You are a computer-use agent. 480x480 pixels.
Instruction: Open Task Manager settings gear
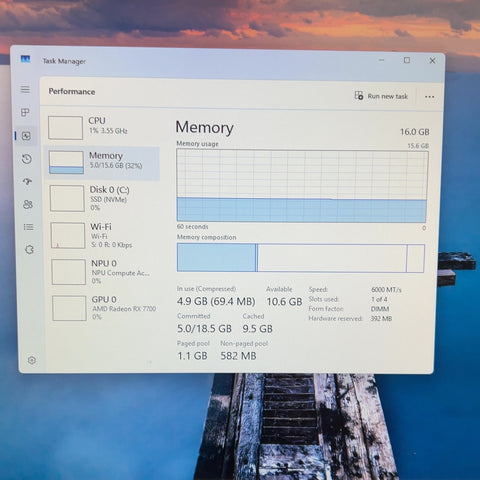point(32,360)
